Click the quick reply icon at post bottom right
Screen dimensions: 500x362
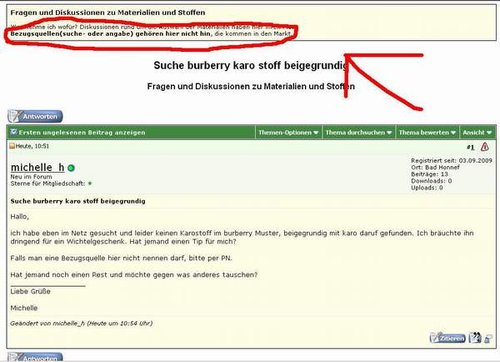coord(488,339)
